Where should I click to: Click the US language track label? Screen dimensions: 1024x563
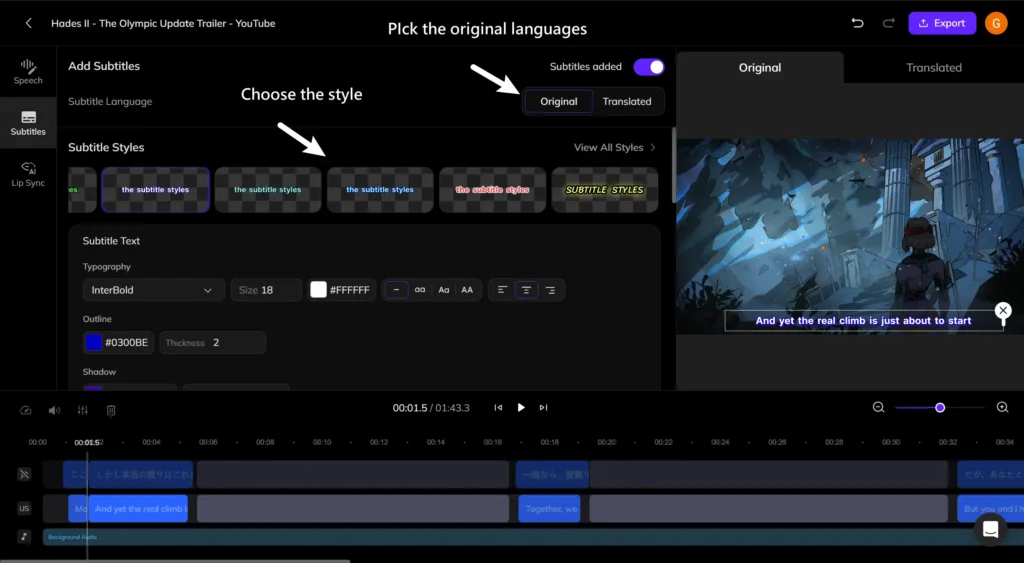click(24, 508)
